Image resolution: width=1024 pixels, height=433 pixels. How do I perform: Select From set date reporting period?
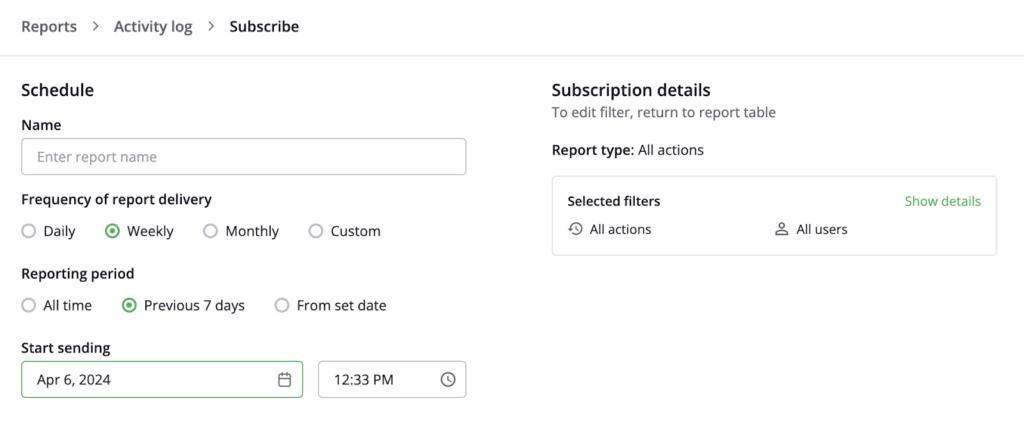click(282, 305)
